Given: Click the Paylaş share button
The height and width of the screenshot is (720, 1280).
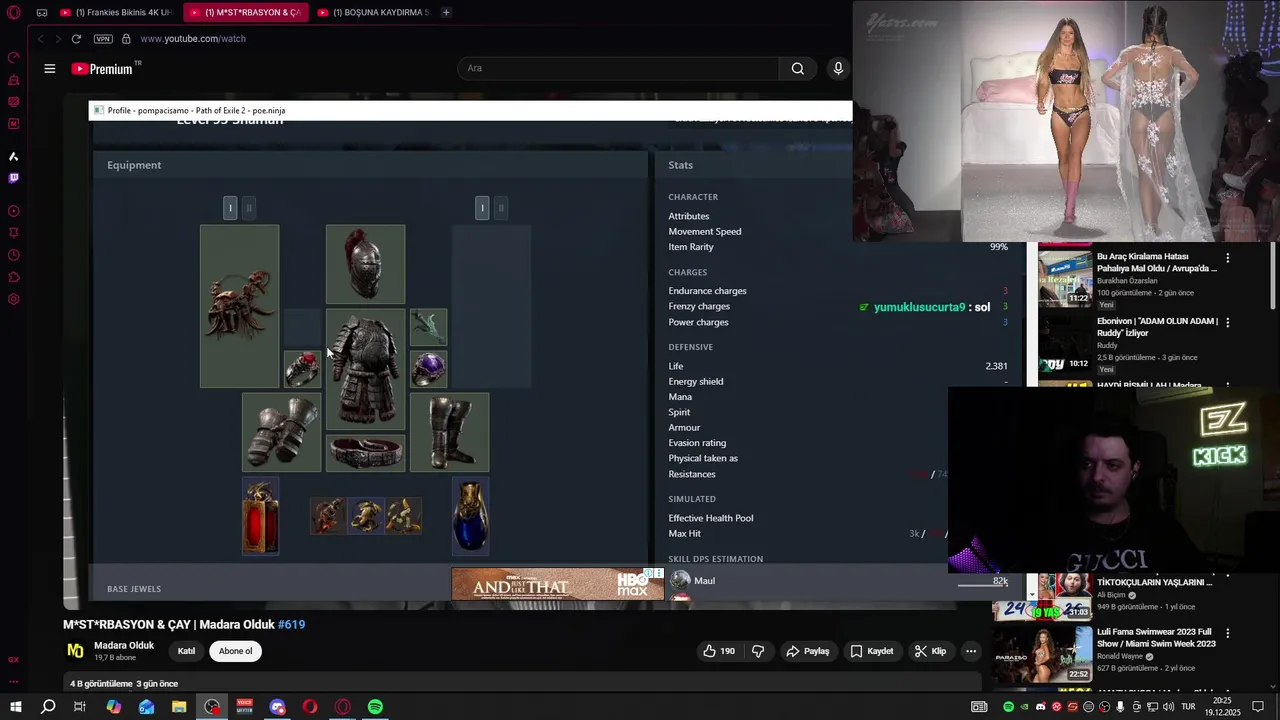Looking at the screenshot, I should coord(807,651).
